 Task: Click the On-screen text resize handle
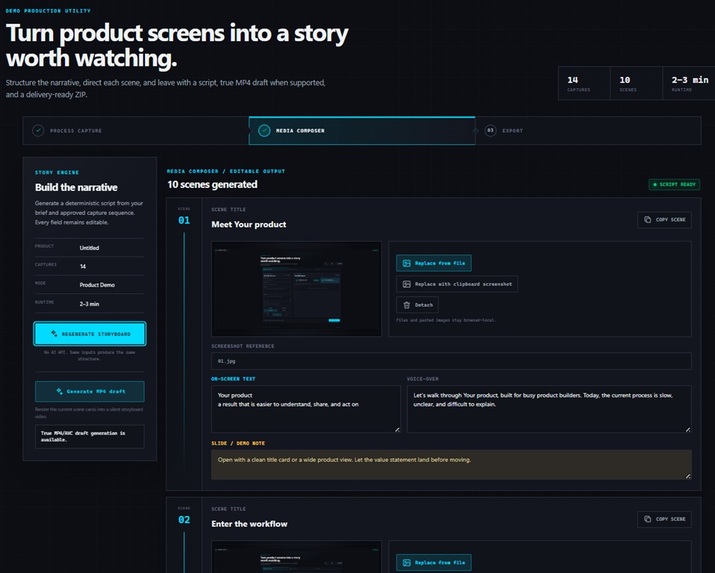[x=397, y=429]
